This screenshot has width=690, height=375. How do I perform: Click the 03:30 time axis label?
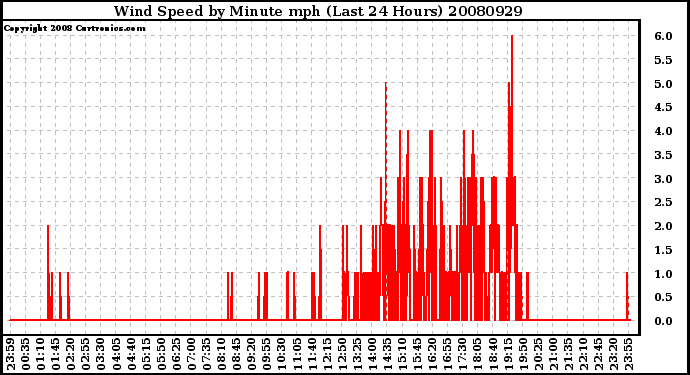(x=101, y=354)
